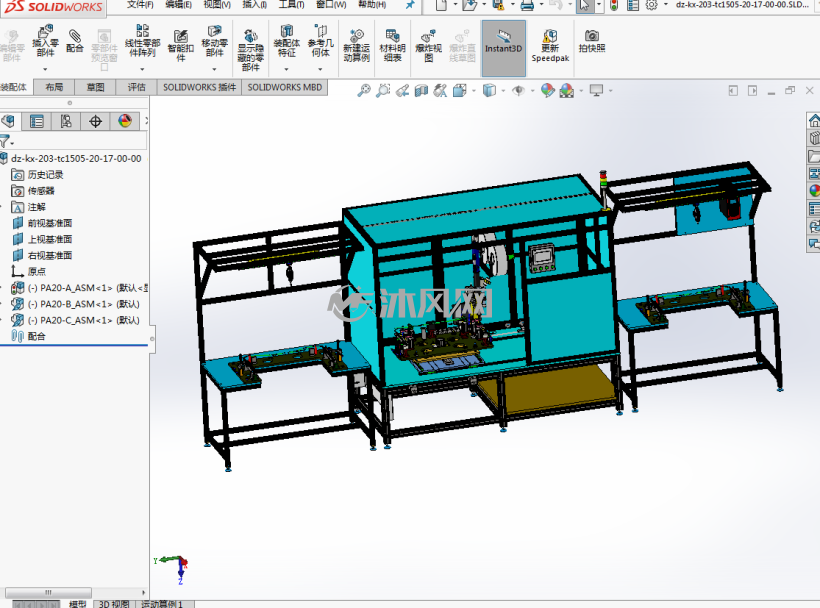Viewport: 820px width, 608px height.
Task: Click the Update Speedpak icon
Action: pyautogui.click(x=550, y=45)
